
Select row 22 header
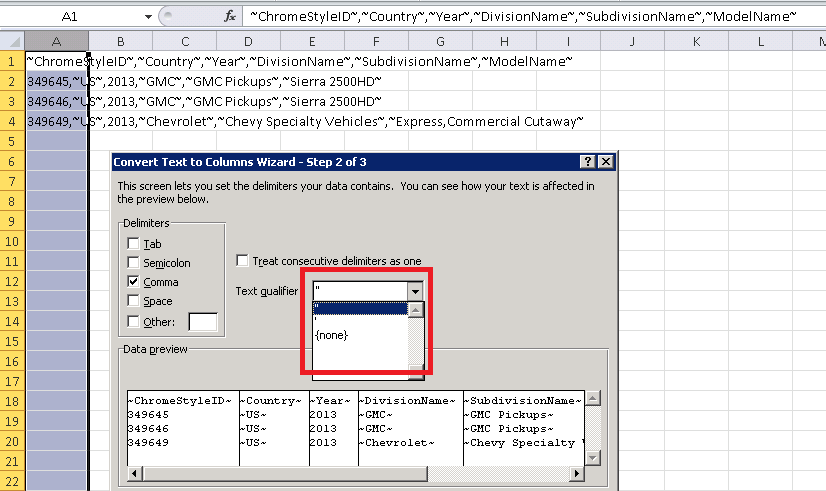click(12, 482)
